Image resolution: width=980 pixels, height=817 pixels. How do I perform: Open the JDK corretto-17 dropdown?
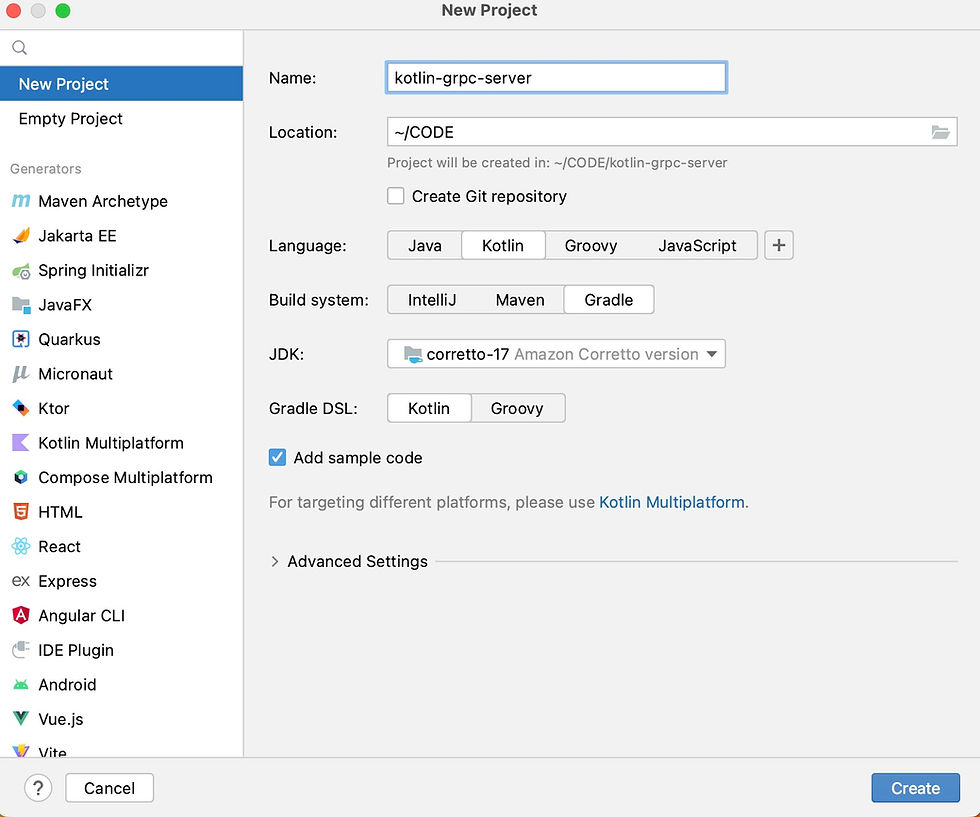coord(556,354)
